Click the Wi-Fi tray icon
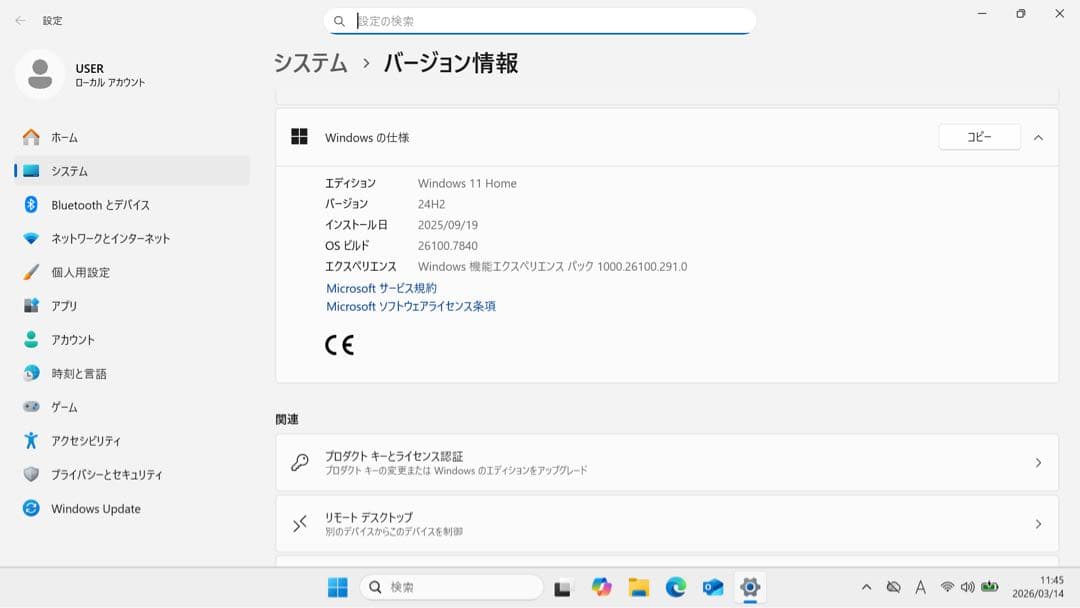Image resolution: width=1080 pixels, height=608 pixels. [948, 587]
